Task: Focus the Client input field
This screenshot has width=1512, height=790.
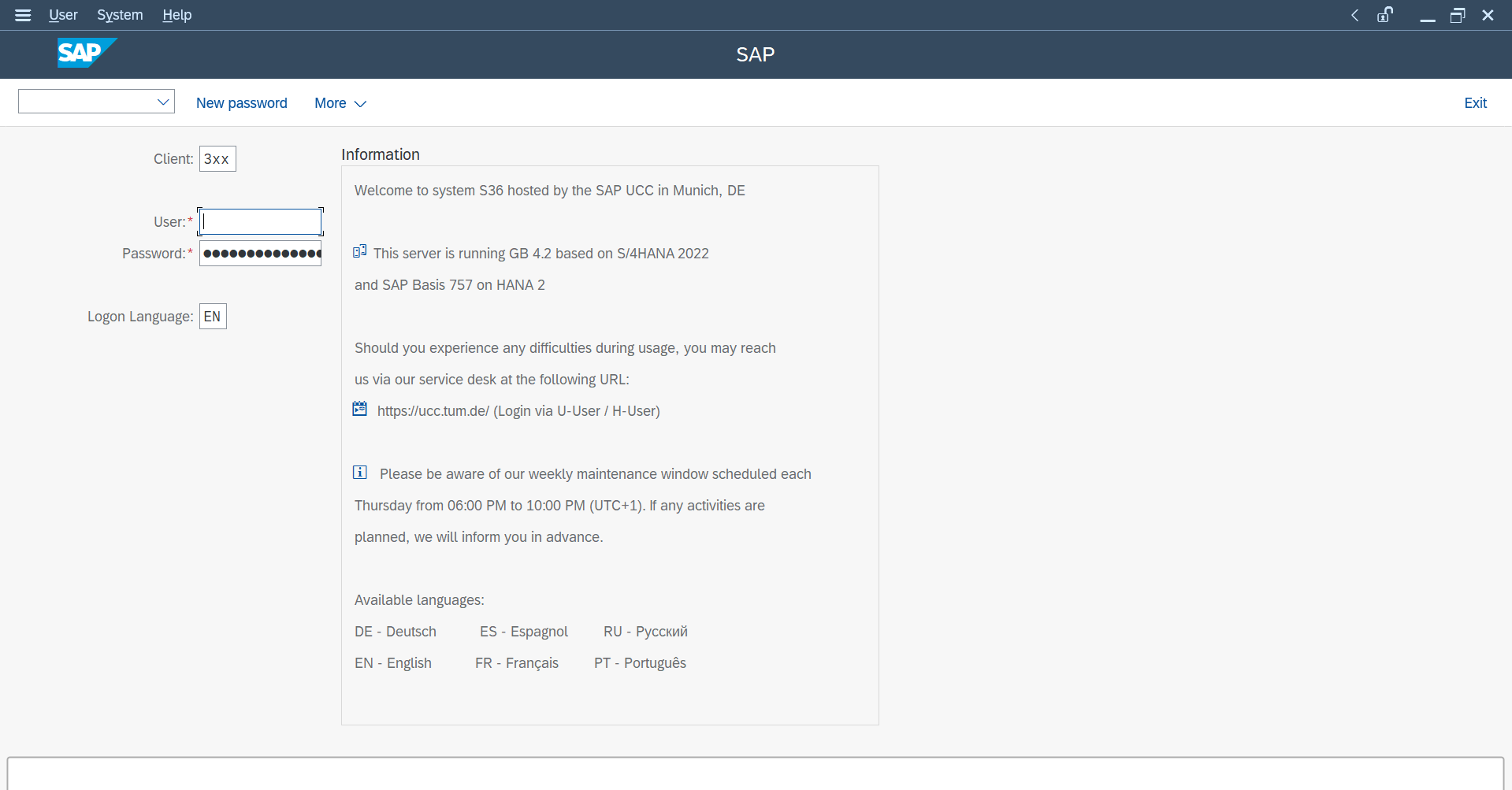Action: click(217, 159)
